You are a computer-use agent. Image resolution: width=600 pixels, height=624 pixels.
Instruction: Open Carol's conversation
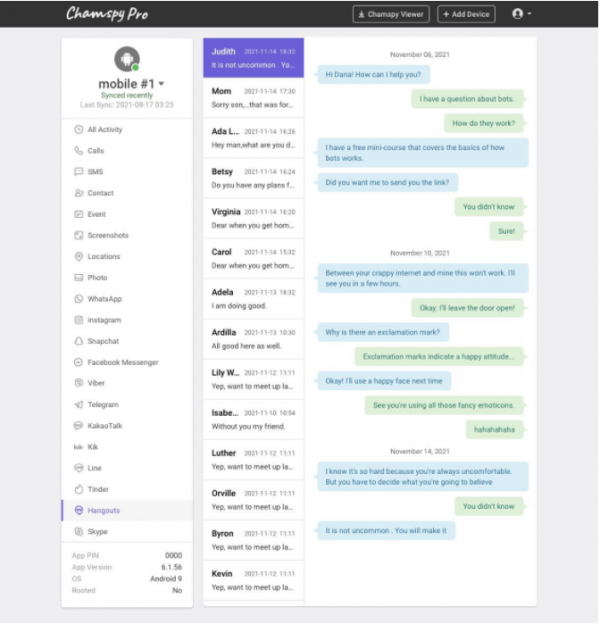click(253, 259)
